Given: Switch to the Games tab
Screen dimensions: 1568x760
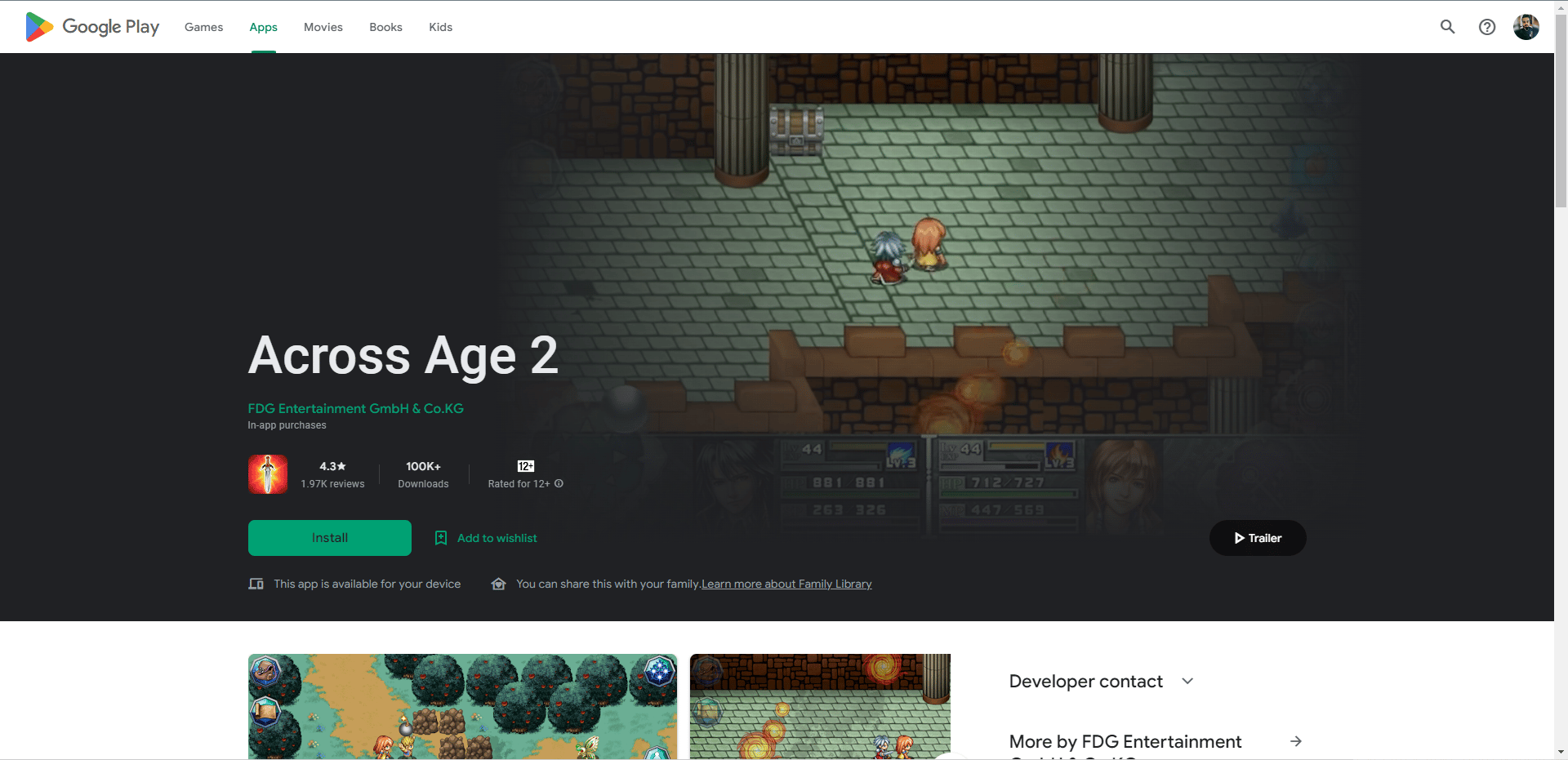Looking at the screenshot, I should pos(203,27).
